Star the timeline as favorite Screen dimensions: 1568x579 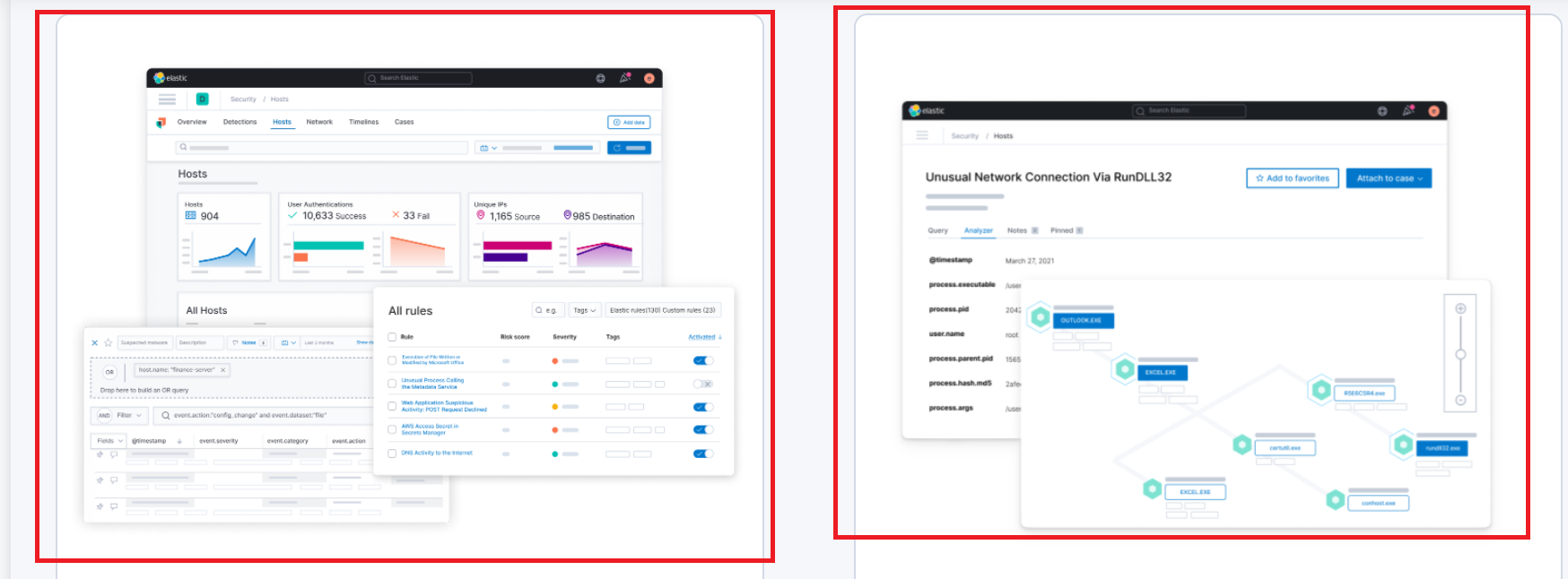point(109,342)
